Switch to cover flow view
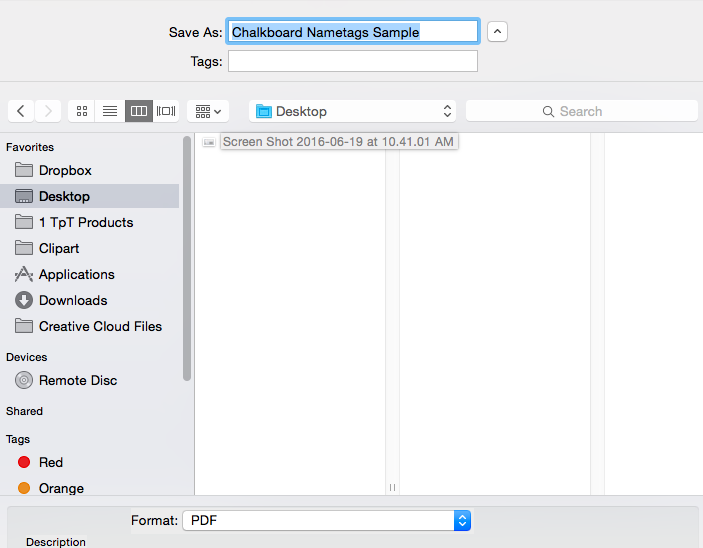Screen dimensions: 703x548 166,111
